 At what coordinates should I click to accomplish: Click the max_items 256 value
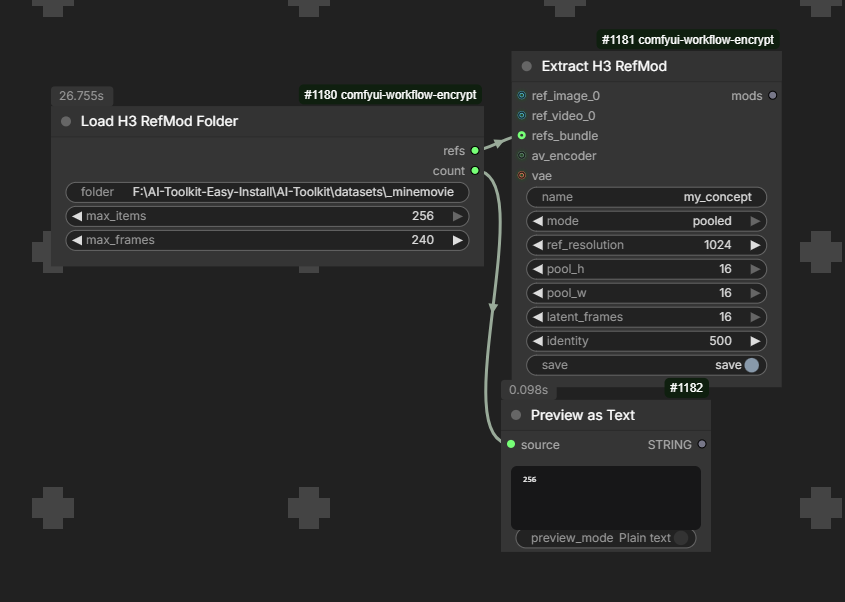422,216
